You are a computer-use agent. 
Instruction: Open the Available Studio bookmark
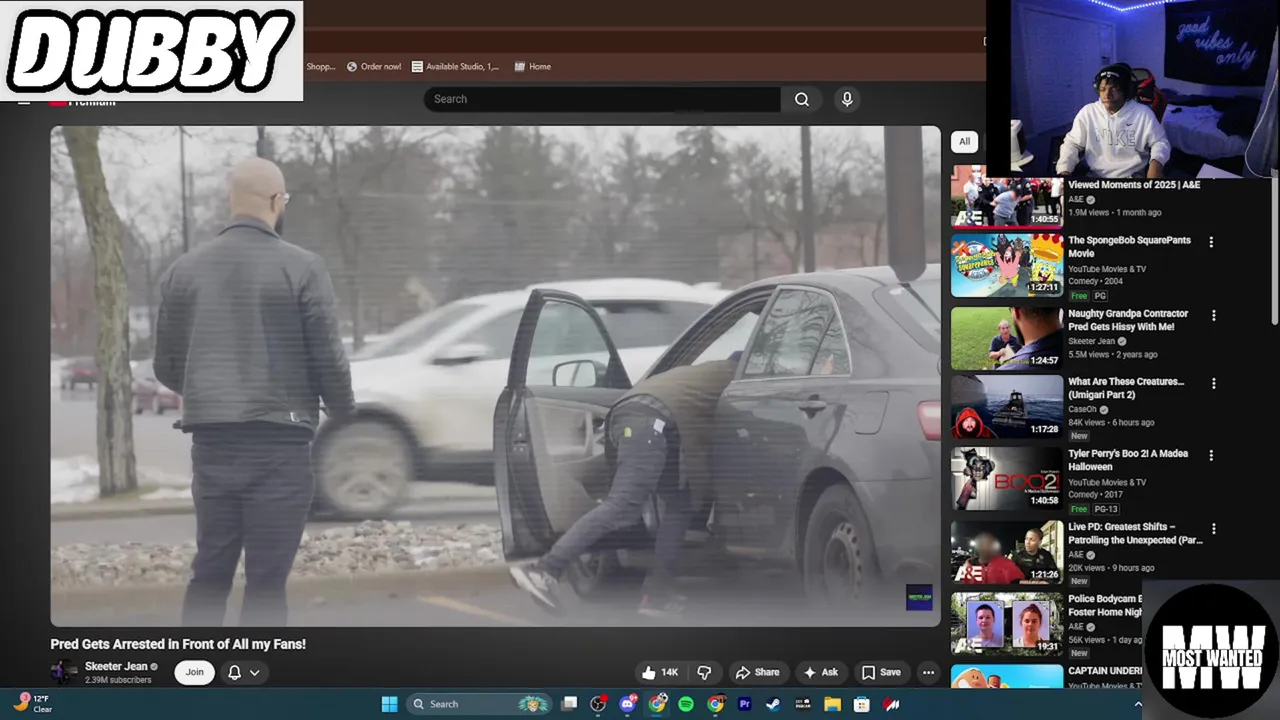point(455,67)
